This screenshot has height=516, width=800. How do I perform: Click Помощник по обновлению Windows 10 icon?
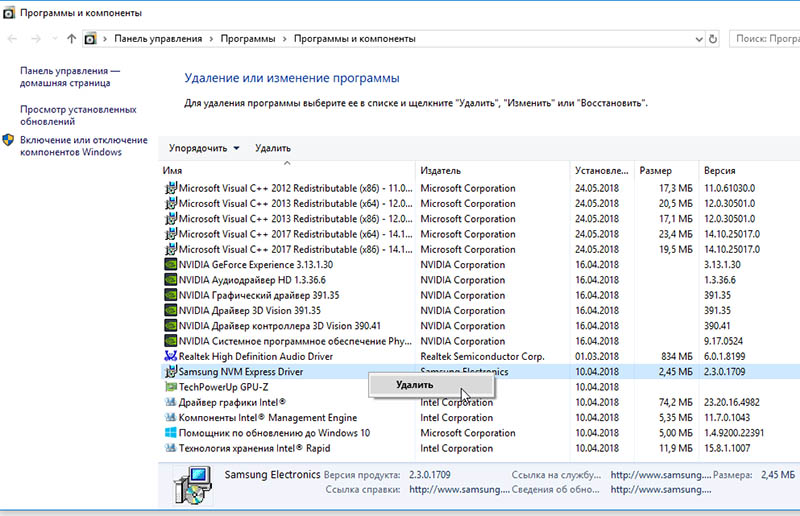point(170,433)
